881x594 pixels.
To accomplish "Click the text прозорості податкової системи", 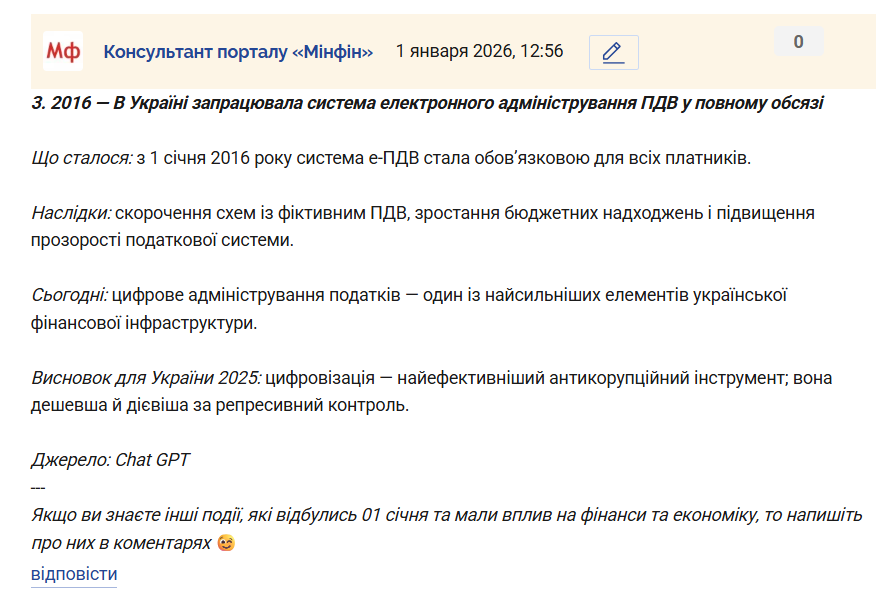I will point(162,241).
